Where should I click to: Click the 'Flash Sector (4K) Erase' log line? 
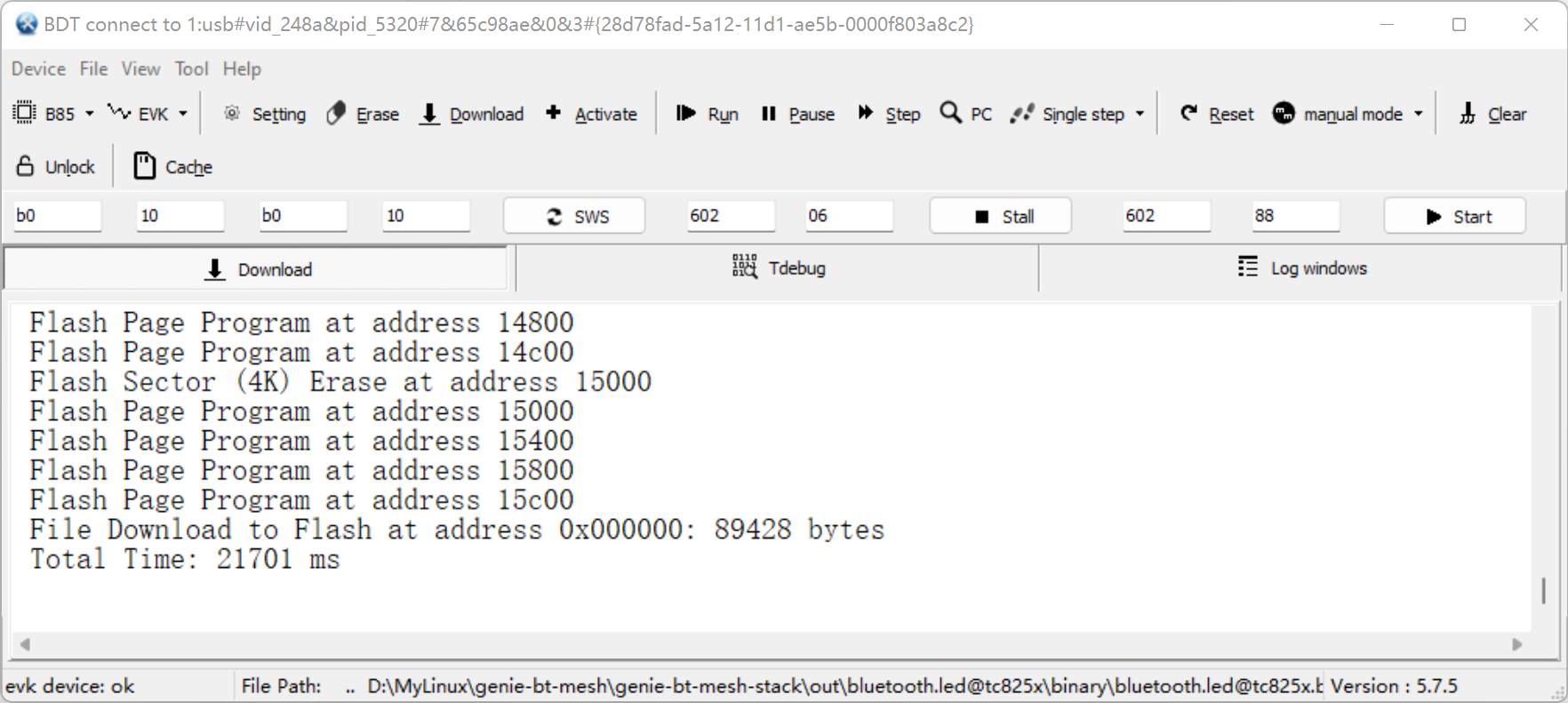340,382
